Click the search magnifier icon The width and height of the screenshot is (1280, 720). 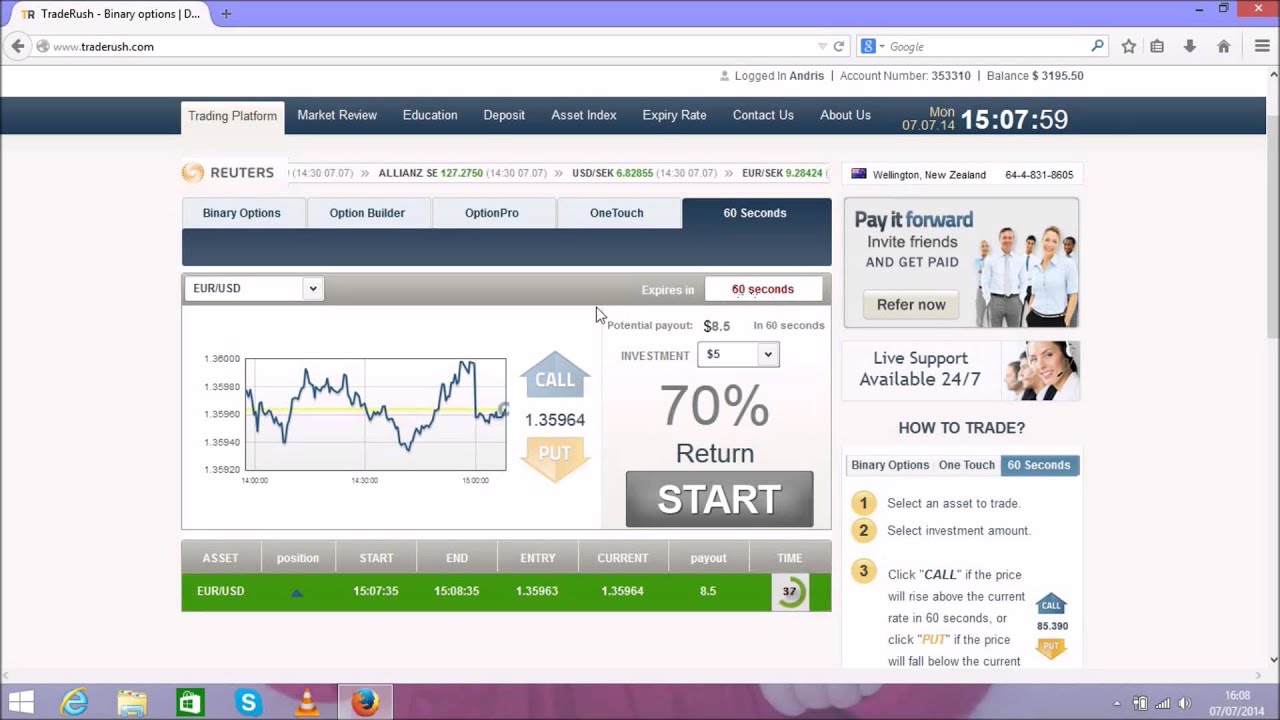tap(1097, 46)
